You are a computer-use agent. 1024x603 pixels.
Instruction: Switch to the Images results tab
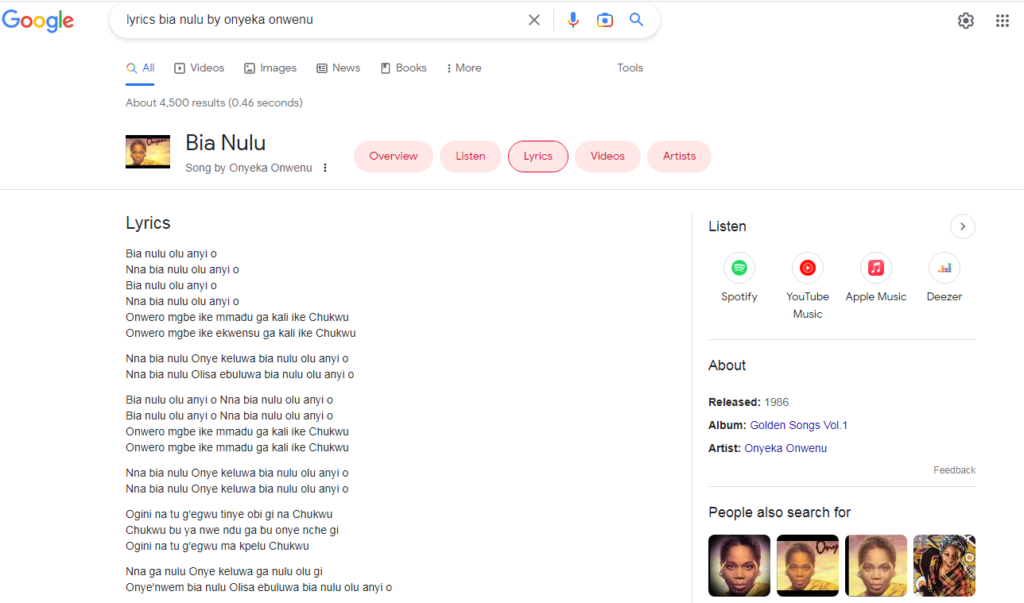(x=270, y=68)
